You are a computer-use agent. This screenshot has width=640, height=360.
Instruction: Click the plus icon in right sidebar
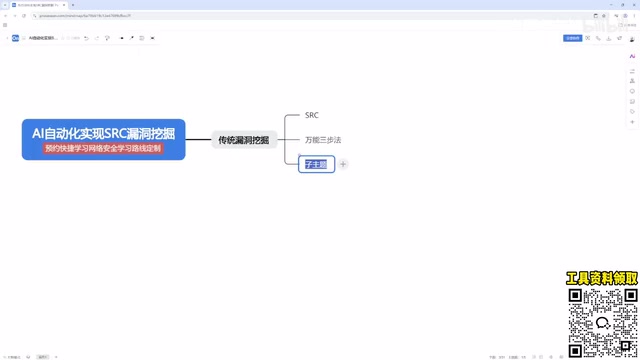tap(632, 122)
